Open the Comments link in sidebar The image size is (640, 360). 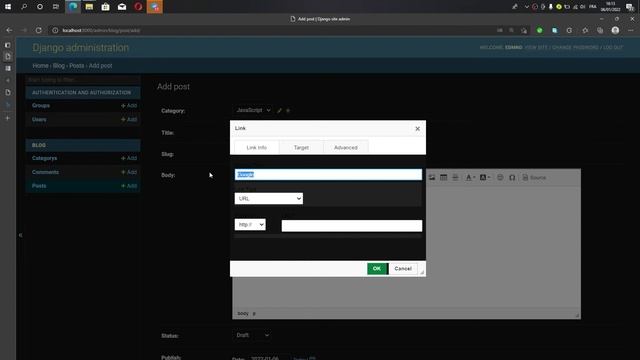click(x=45, y=172)
